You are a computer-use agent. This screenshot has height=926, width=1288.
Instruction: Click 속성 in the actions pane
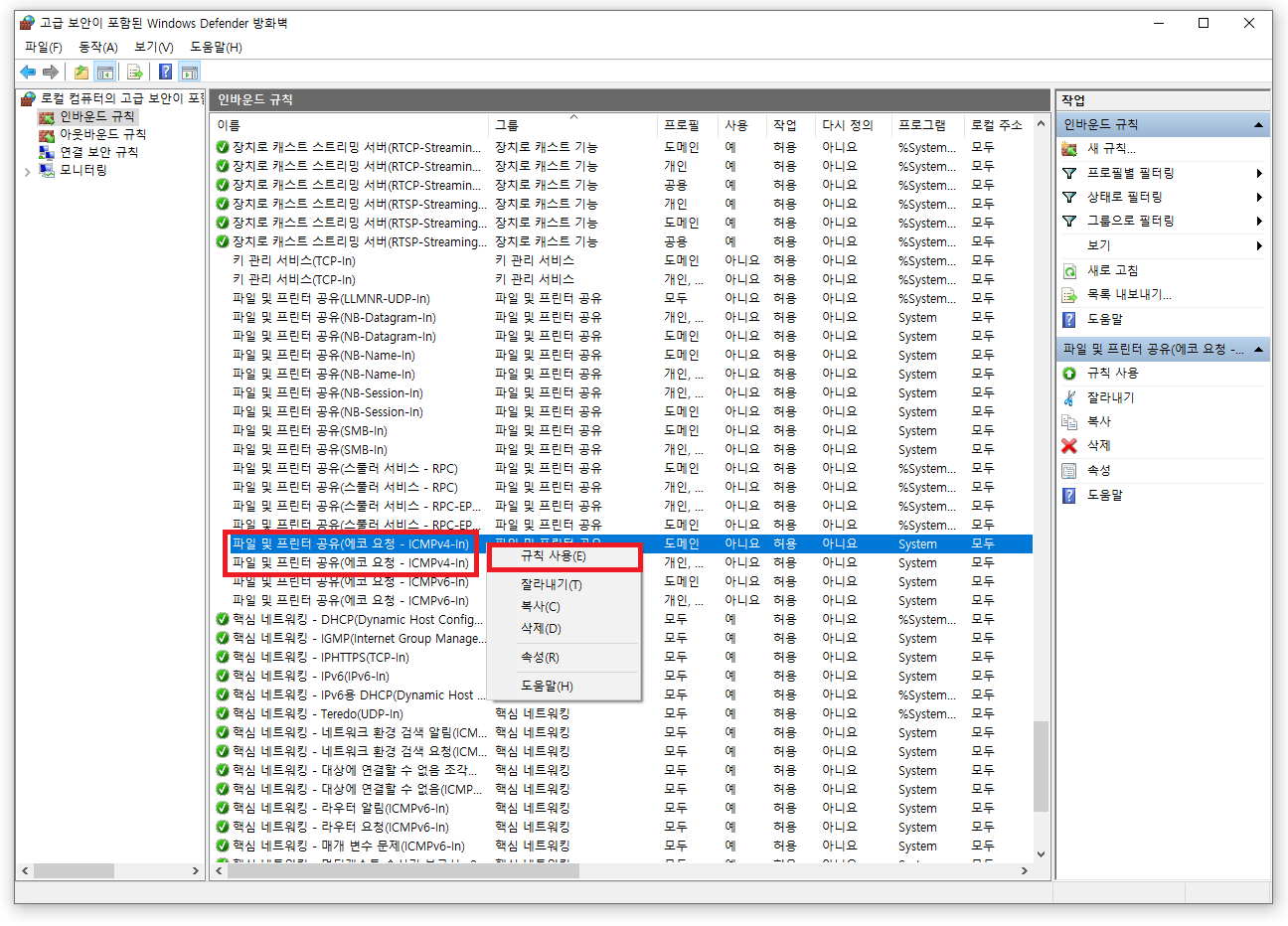click(x=1098, y=470)
